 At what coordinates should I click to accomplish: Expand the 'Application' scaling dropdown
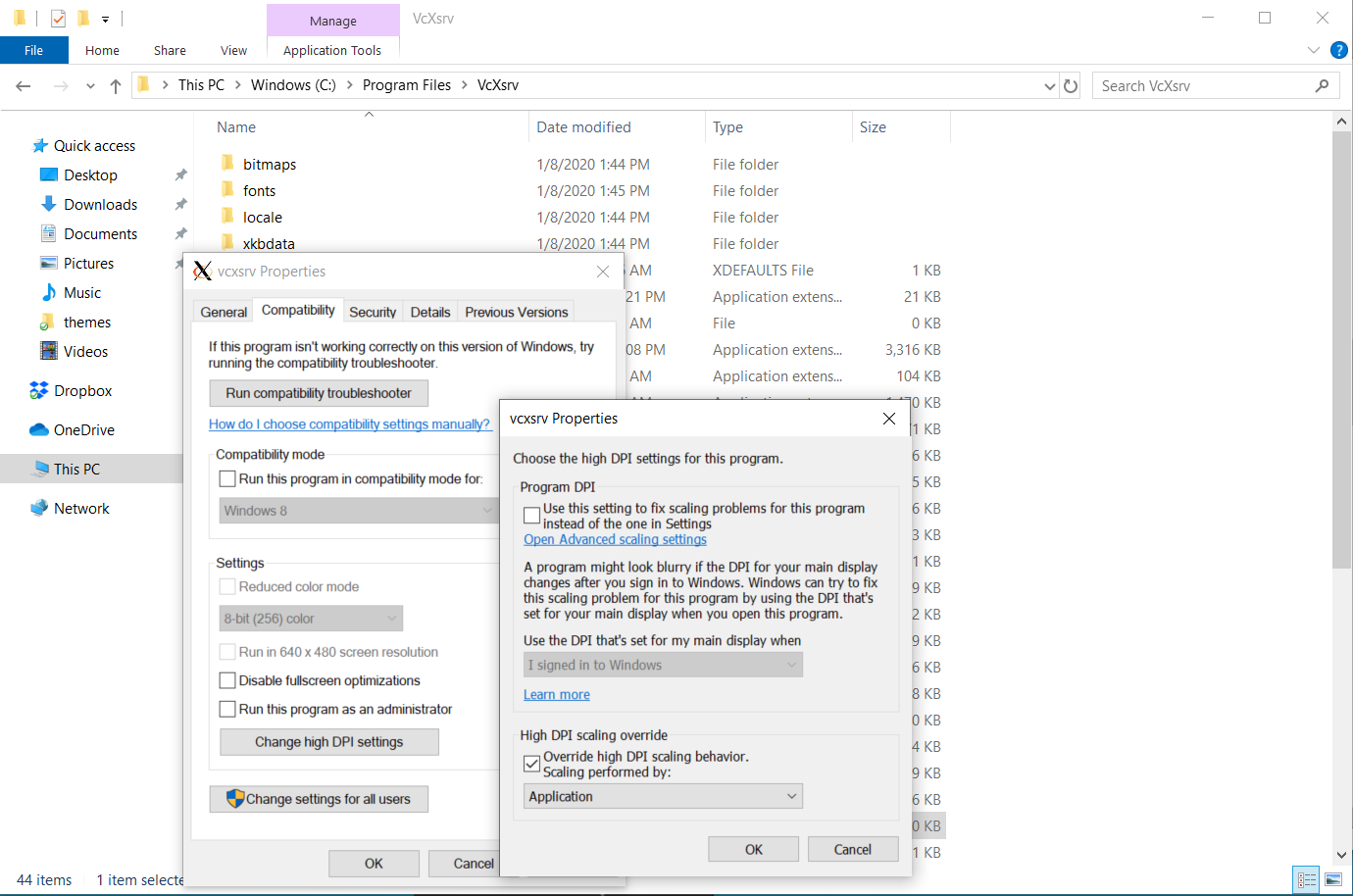click(x=663, y=797)
